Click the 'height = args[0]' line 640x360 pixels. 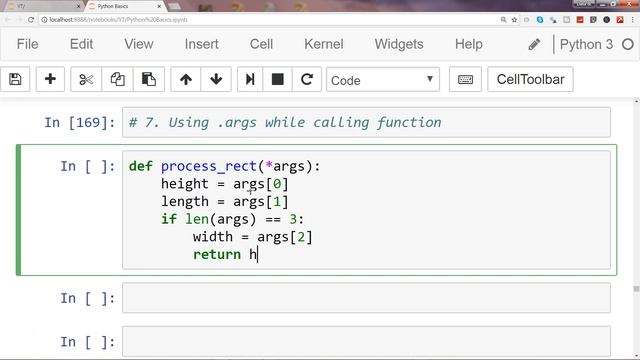coord(224,184)
